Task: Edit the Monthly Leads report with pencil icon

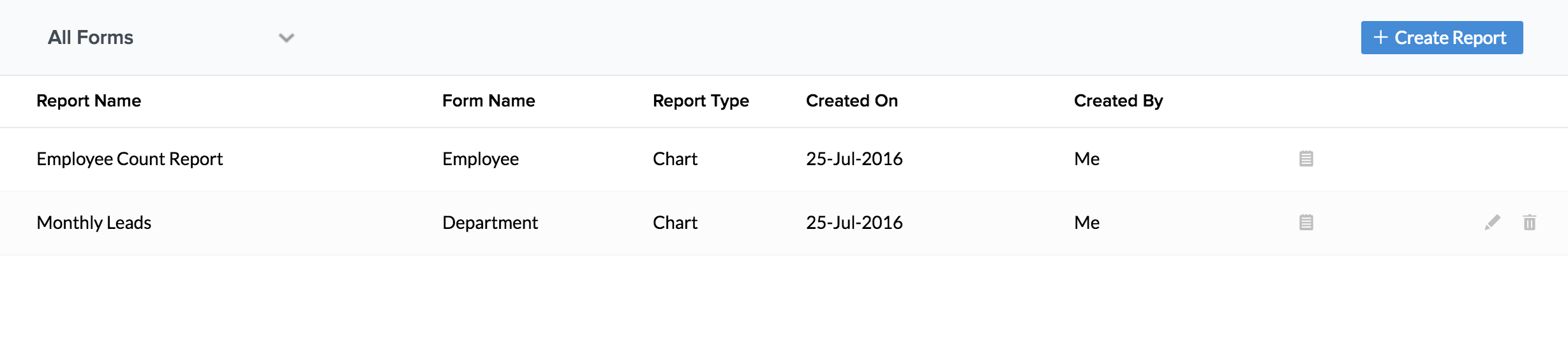Action: pos(1492,223)
